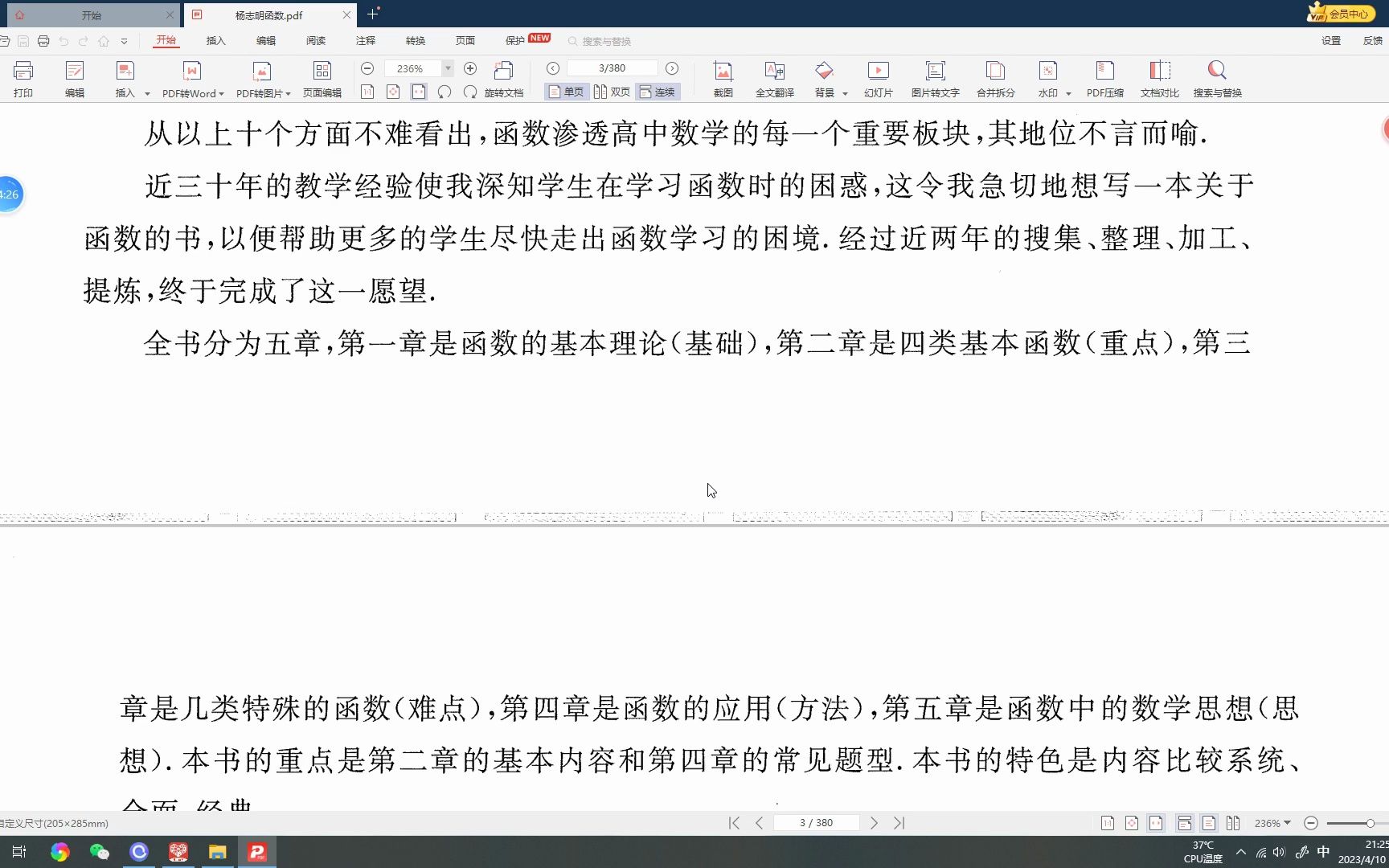Jump to first page in status bar
This screenshot has width=1389, height=868.
[x=734, y=823]
